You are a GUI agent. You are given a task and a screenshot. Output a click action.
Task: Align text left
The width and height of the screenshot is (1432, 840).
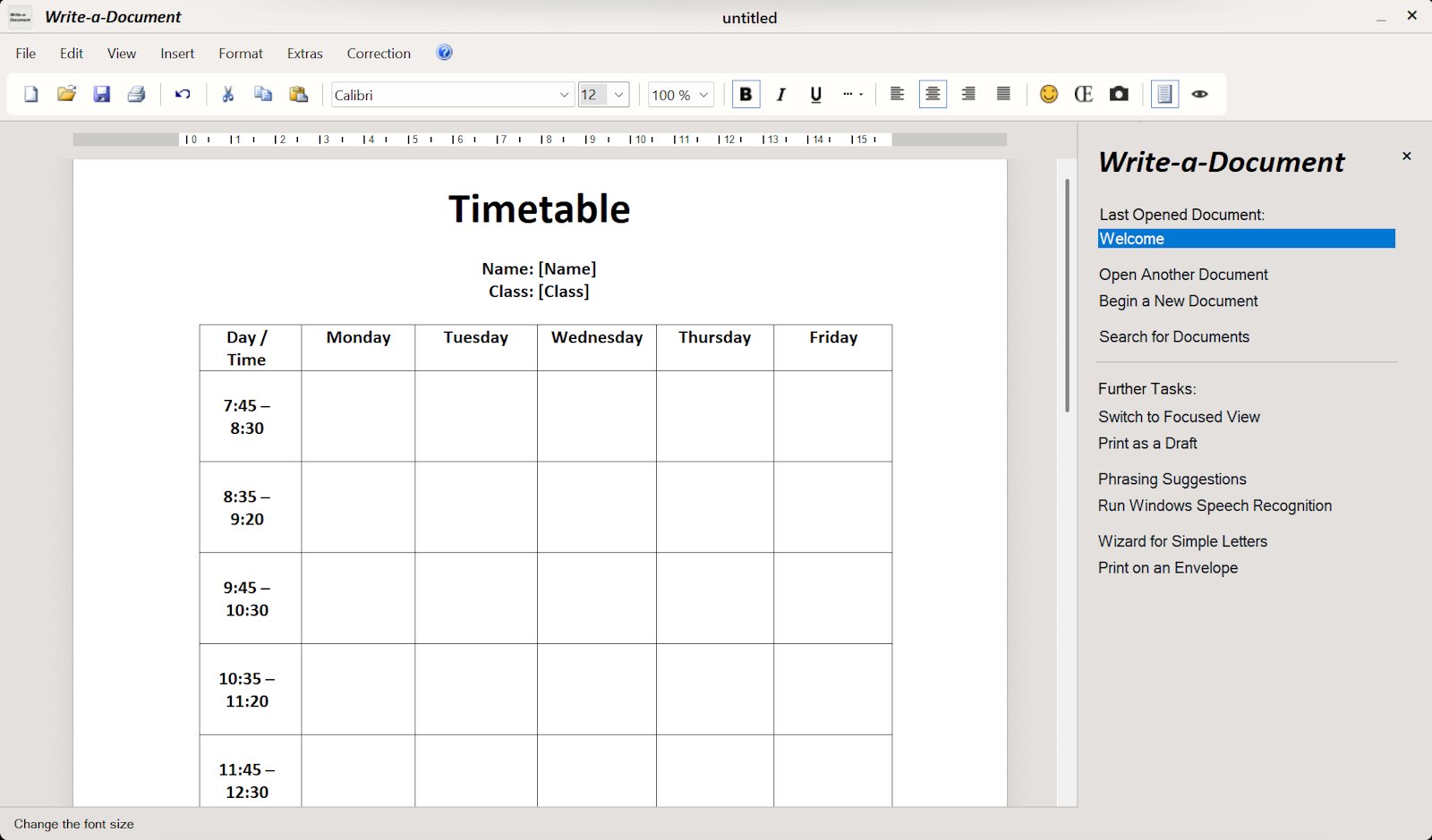click(897, 94)
